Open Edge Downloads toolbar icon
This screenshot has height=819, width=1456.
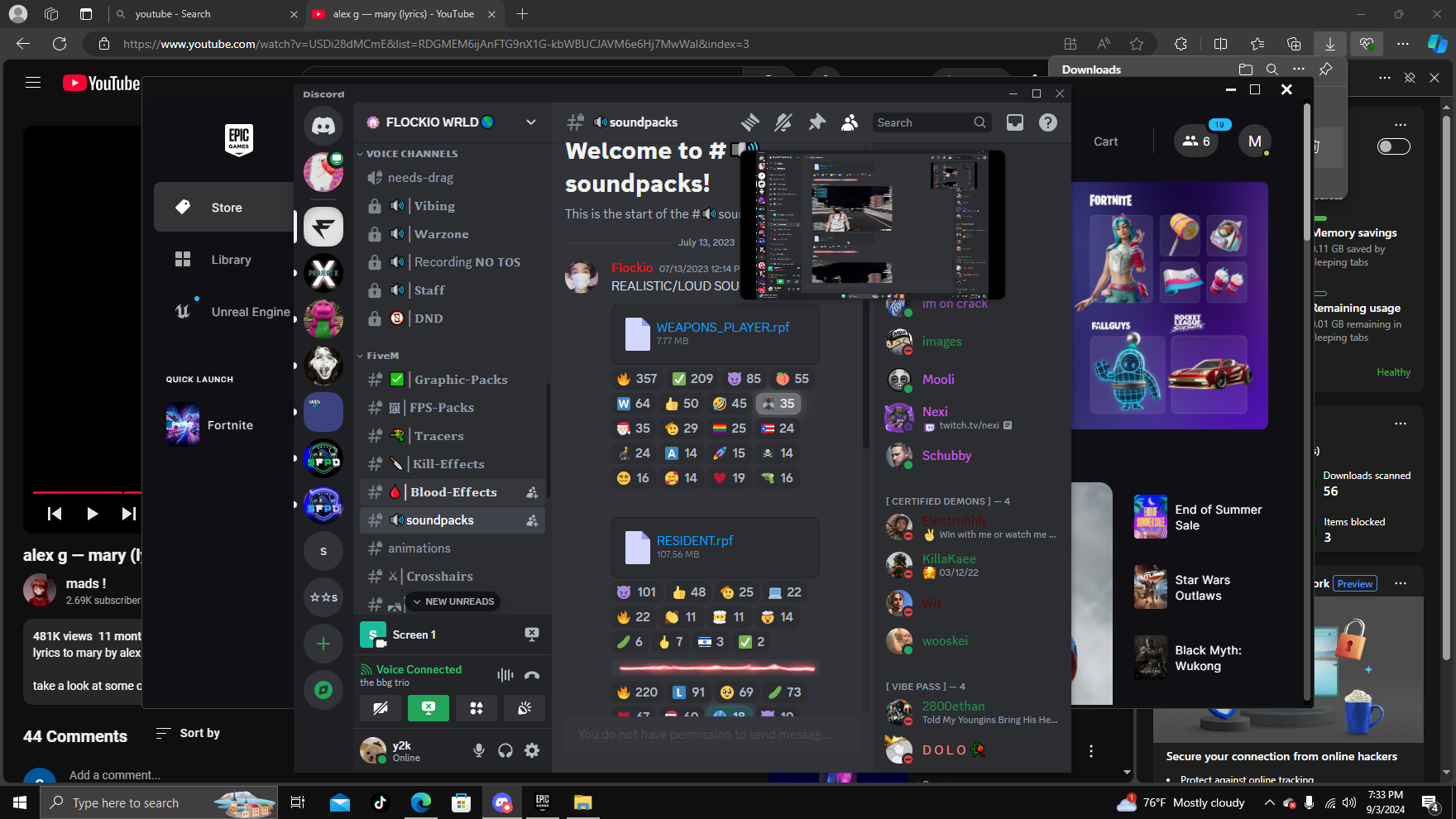pos(1329,44)
